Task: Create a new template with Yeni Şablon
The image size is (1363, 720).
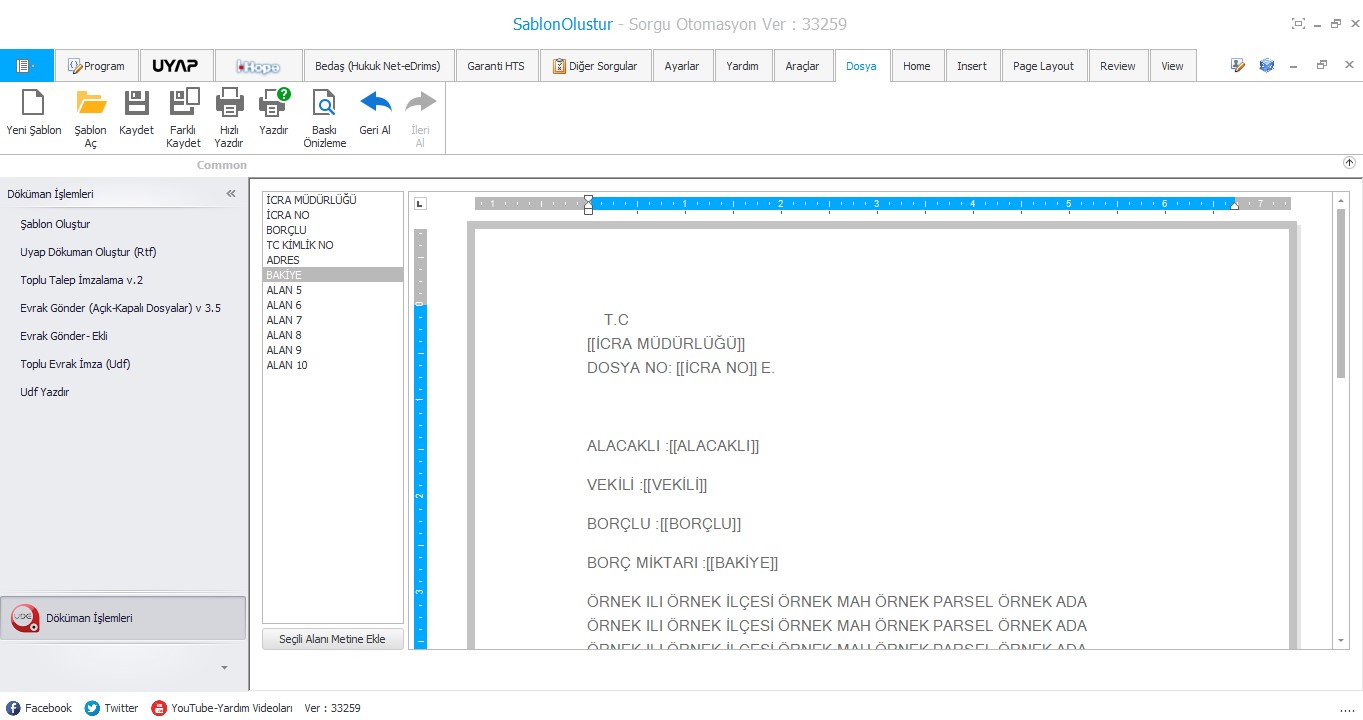Action: coord(34,113)
